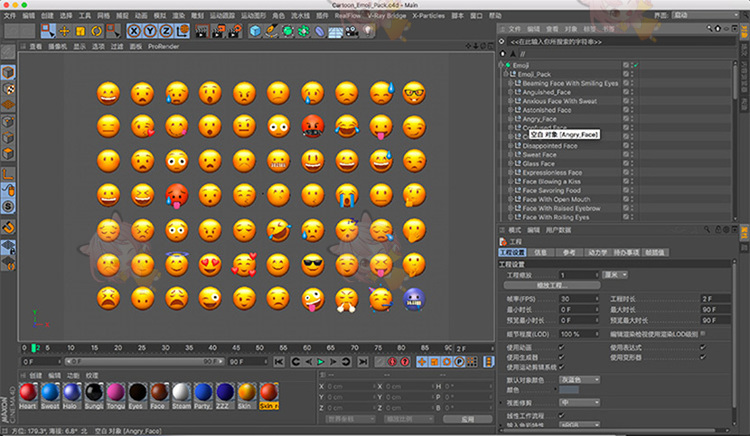The image size is (750, 436).
Task: Open the 编辑 menu in main menu bar
Action: (28, 16)
